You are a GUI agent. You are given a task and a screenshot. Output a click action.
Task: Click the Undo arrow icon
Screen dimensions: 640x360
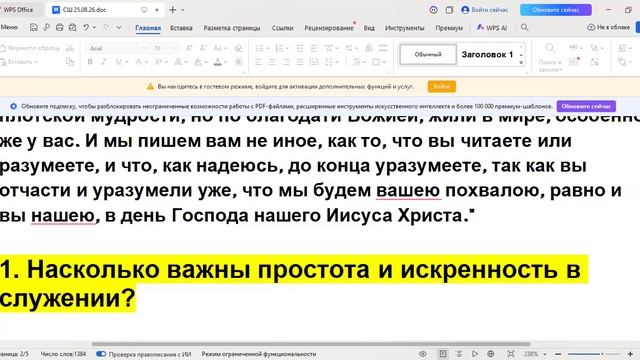[x=86, y=27]
